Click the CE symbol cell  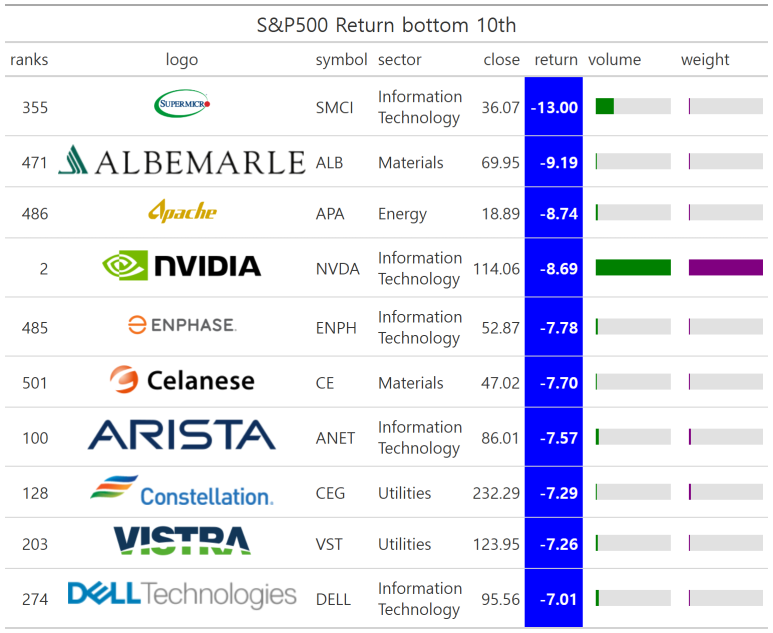325,383
